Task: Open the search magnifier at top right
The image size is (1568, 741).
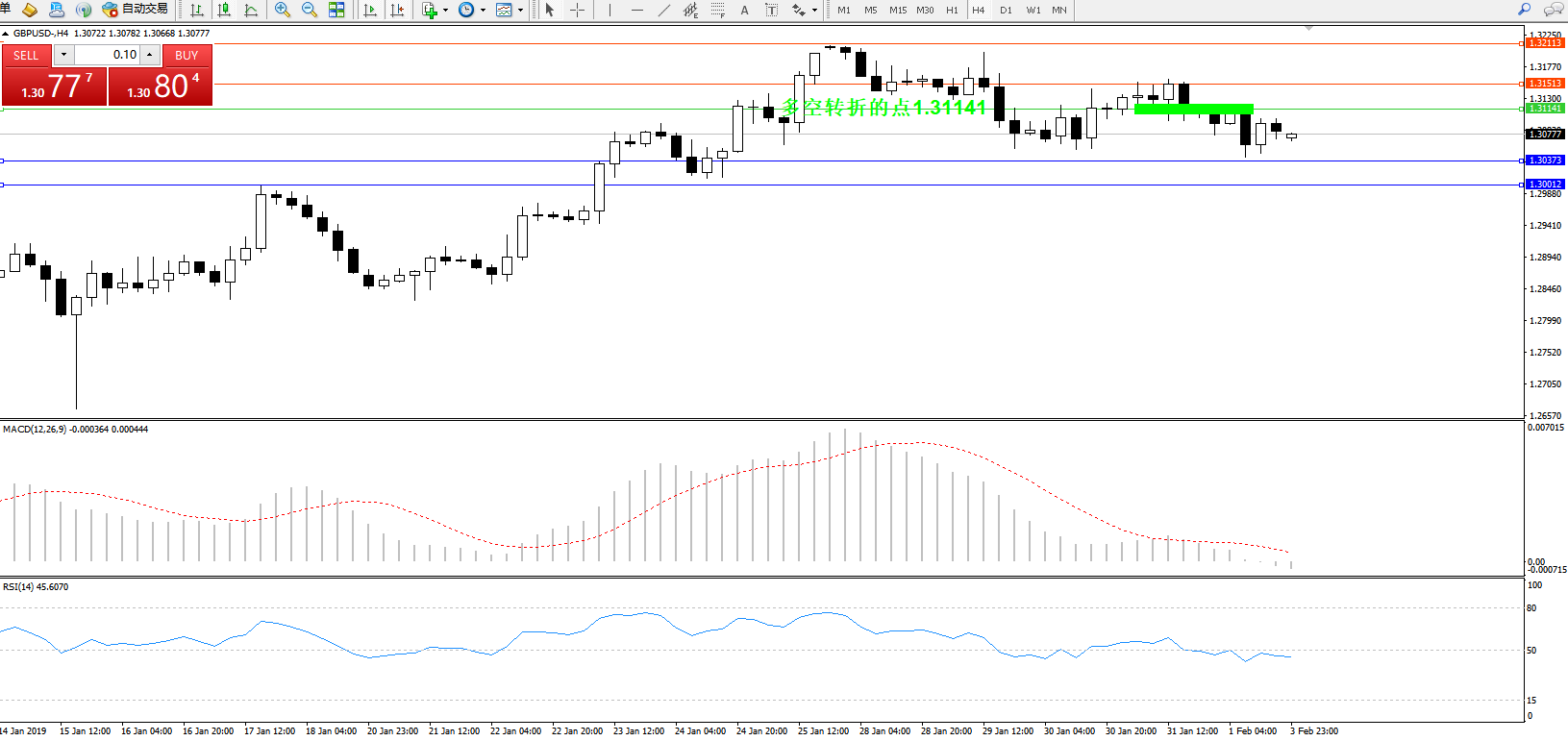Action: 1524,10
